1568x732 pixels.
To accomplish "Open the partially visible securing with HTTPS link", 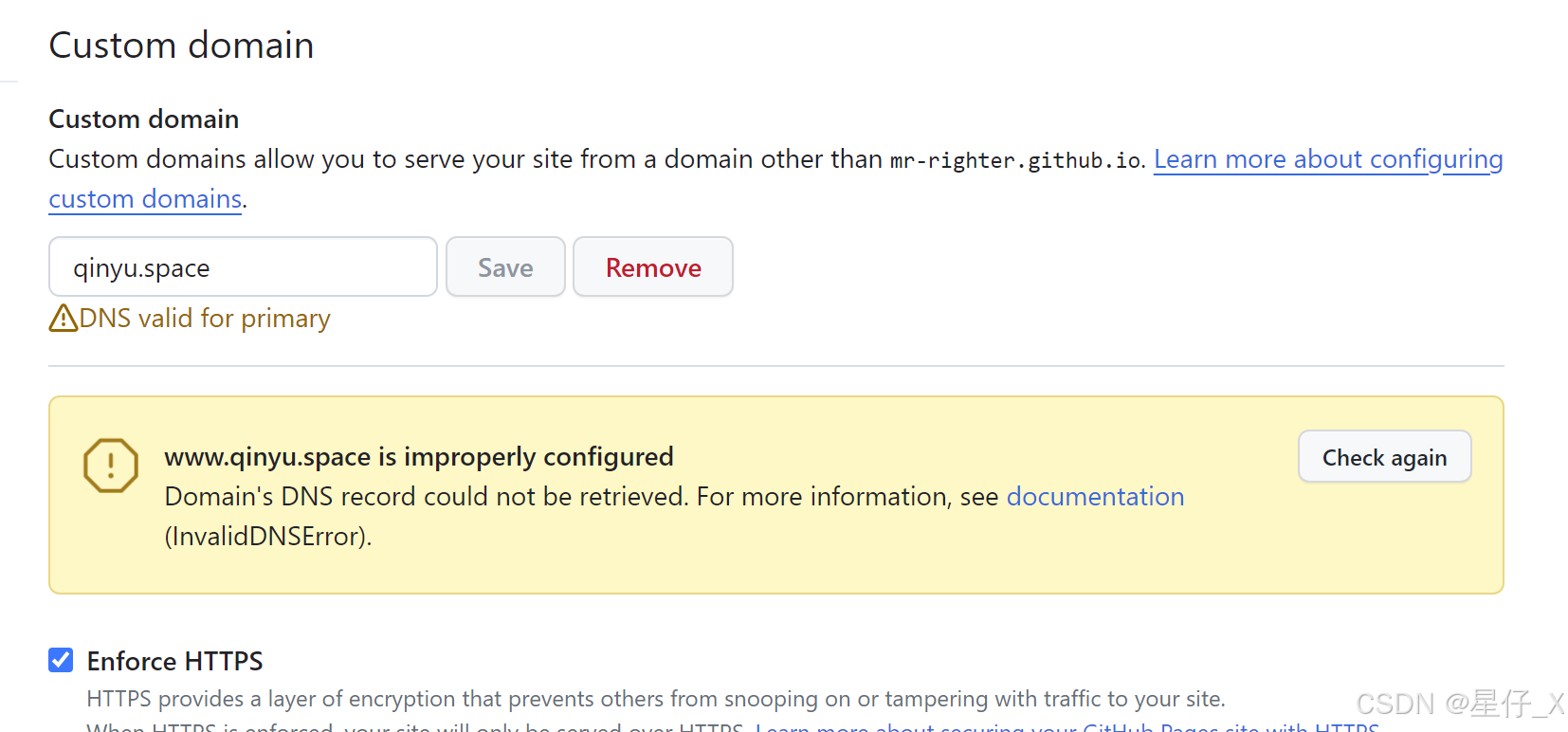I will pyautogui.click(x=1067, y=727).
